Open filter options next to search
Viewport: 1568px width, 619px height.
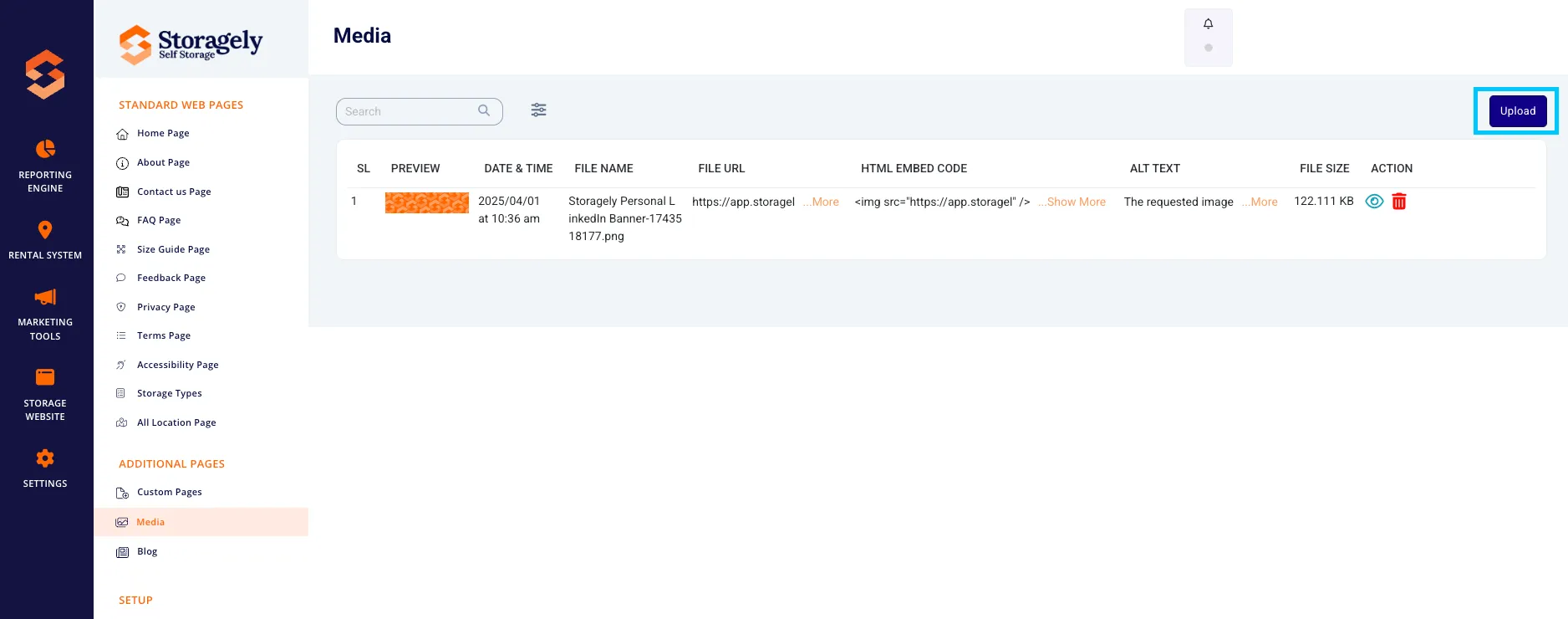(x=538, y=110)
